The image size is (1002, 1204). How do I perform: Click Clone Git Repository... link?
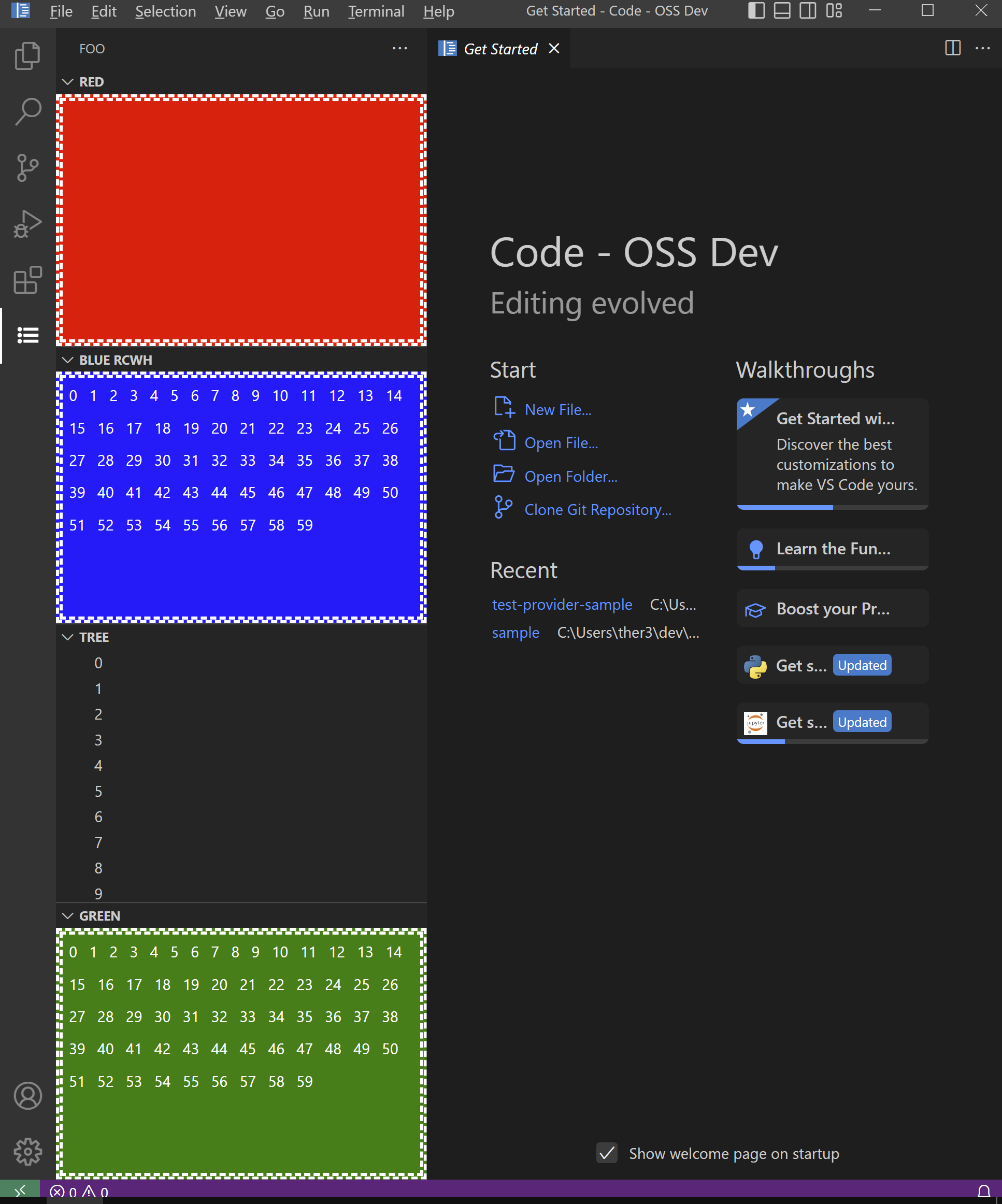pyautogui.click(x=598, y=510)
